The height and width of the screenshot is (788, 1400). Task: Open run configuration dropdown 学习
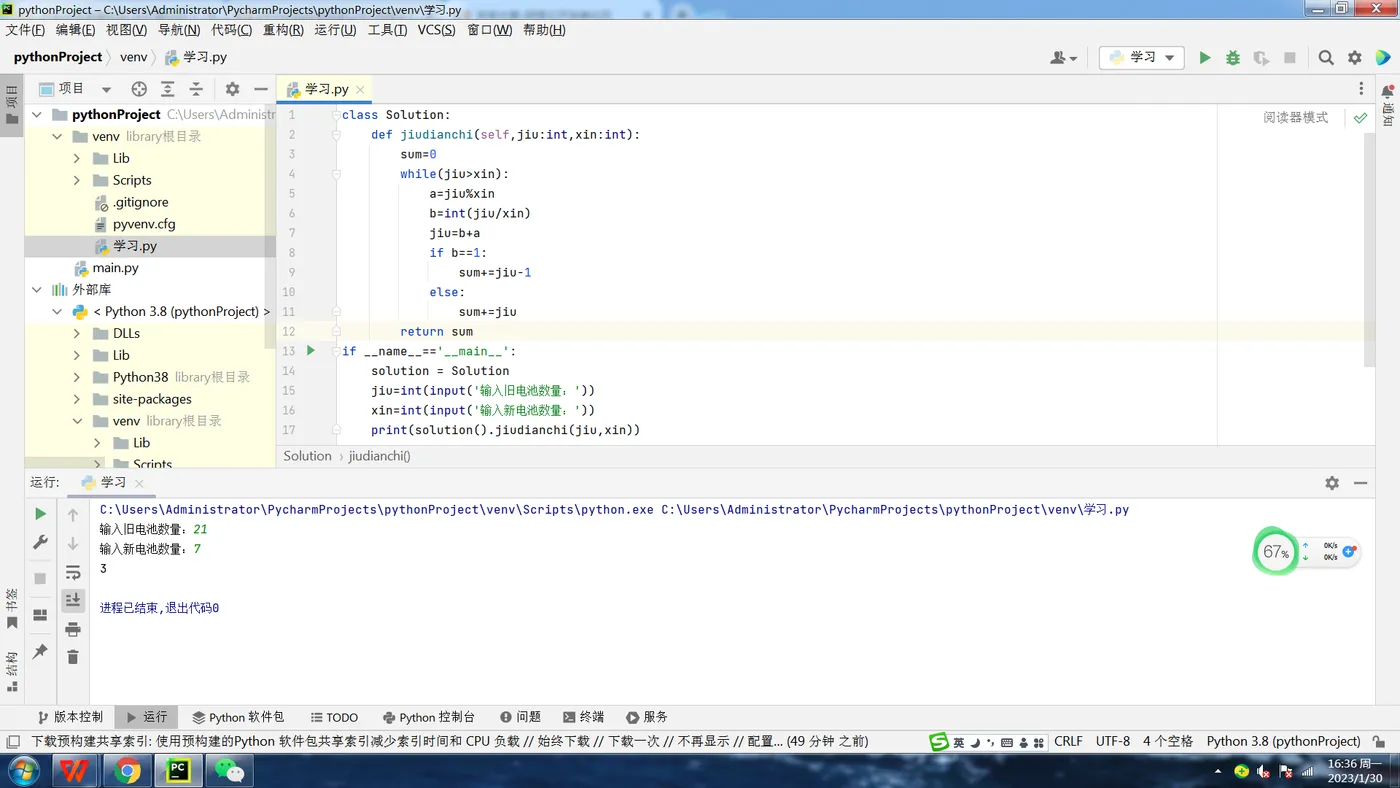click(1142, 58)
